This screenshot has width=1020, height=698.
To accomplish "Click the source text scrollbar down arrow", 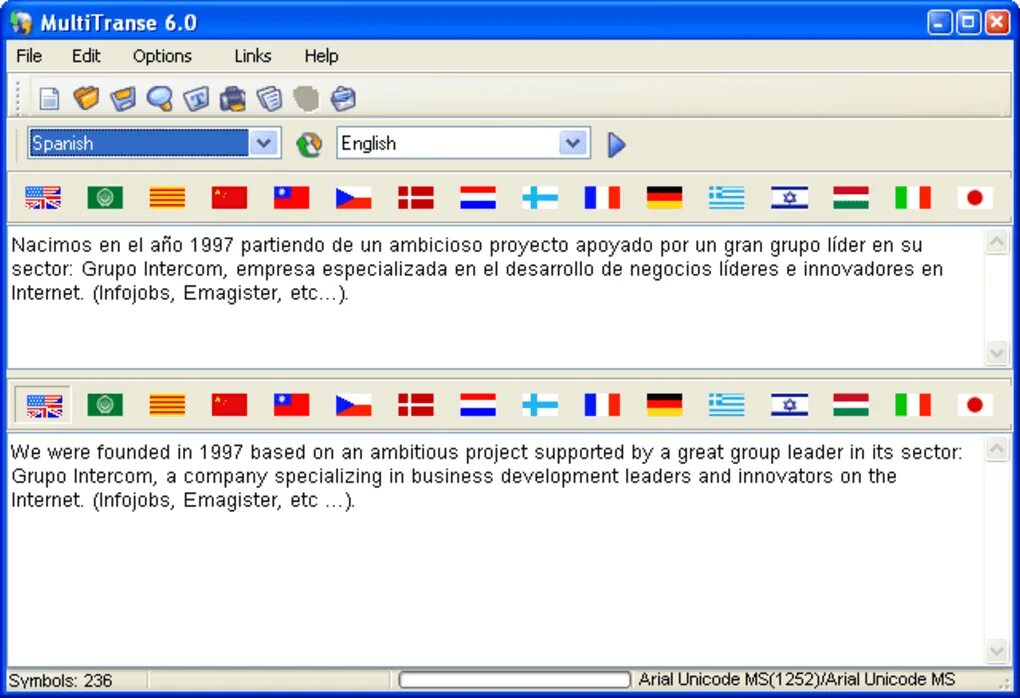I will 997,353.
